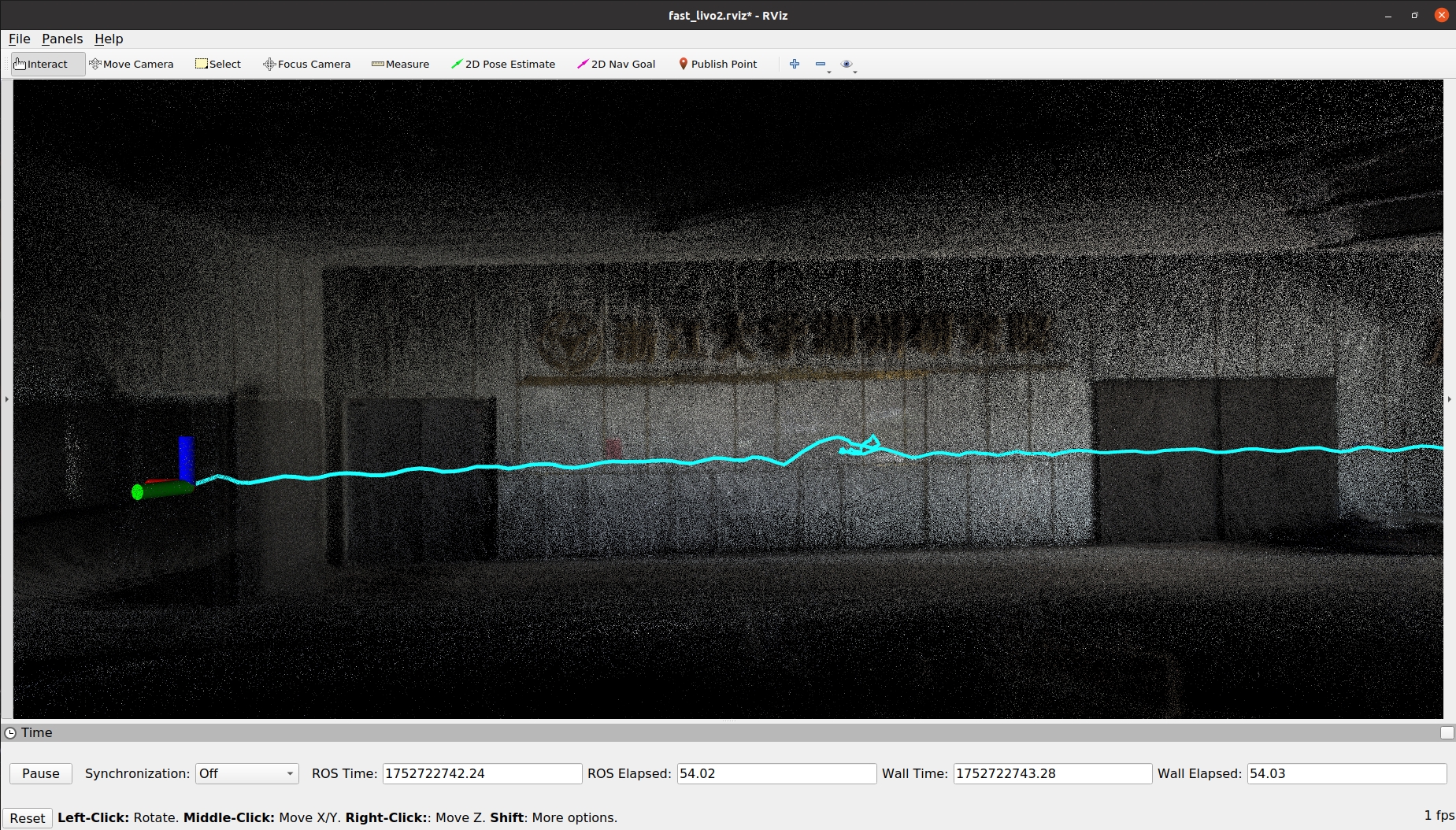The height and width of the screenshot is (830, 1456).
Task: Activate the 2D Nav Goal tool
Action: pyautogui.click(x=616, y=65)
